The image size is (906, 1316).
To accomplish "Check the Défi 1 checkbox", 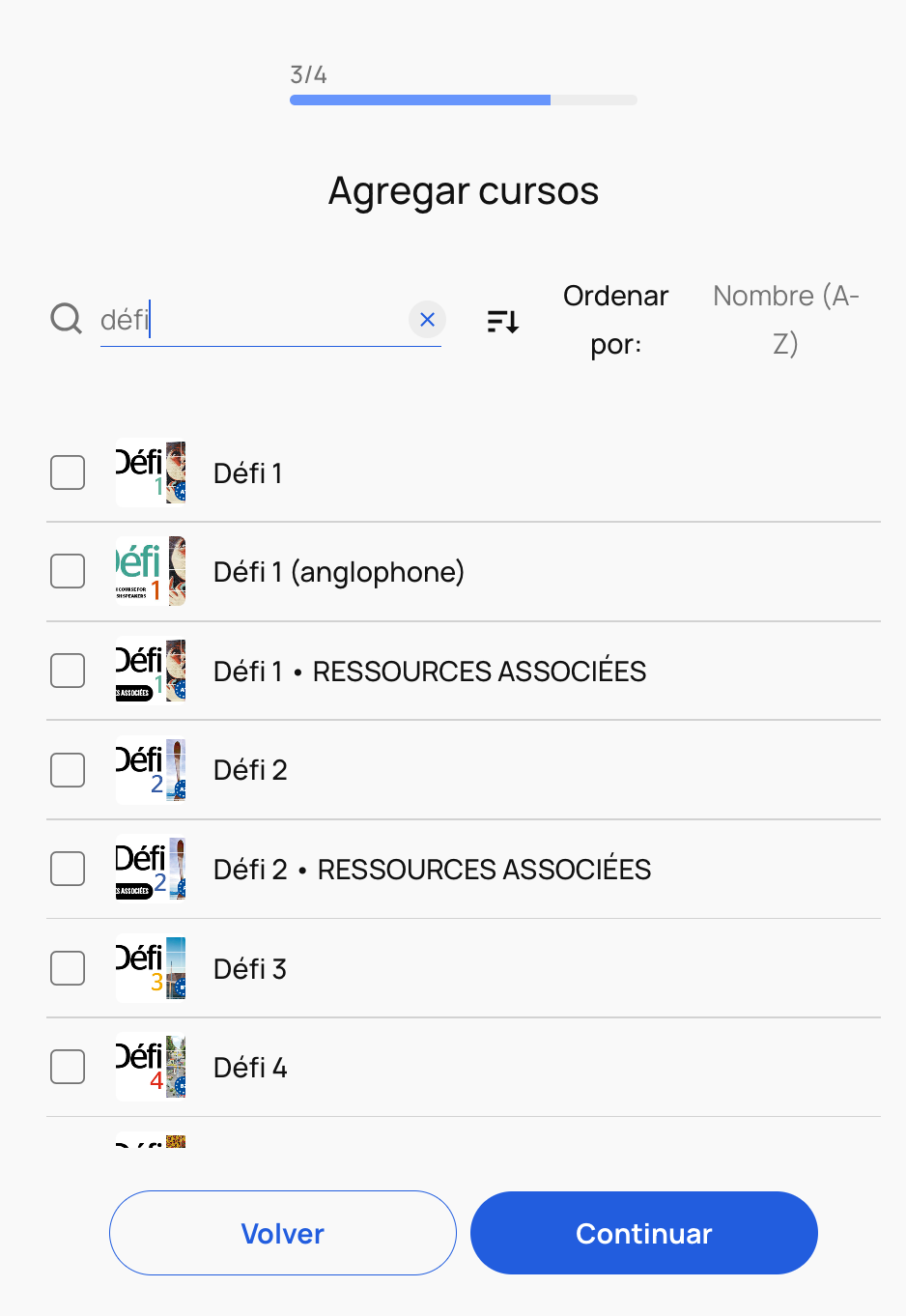I will 68,472.
